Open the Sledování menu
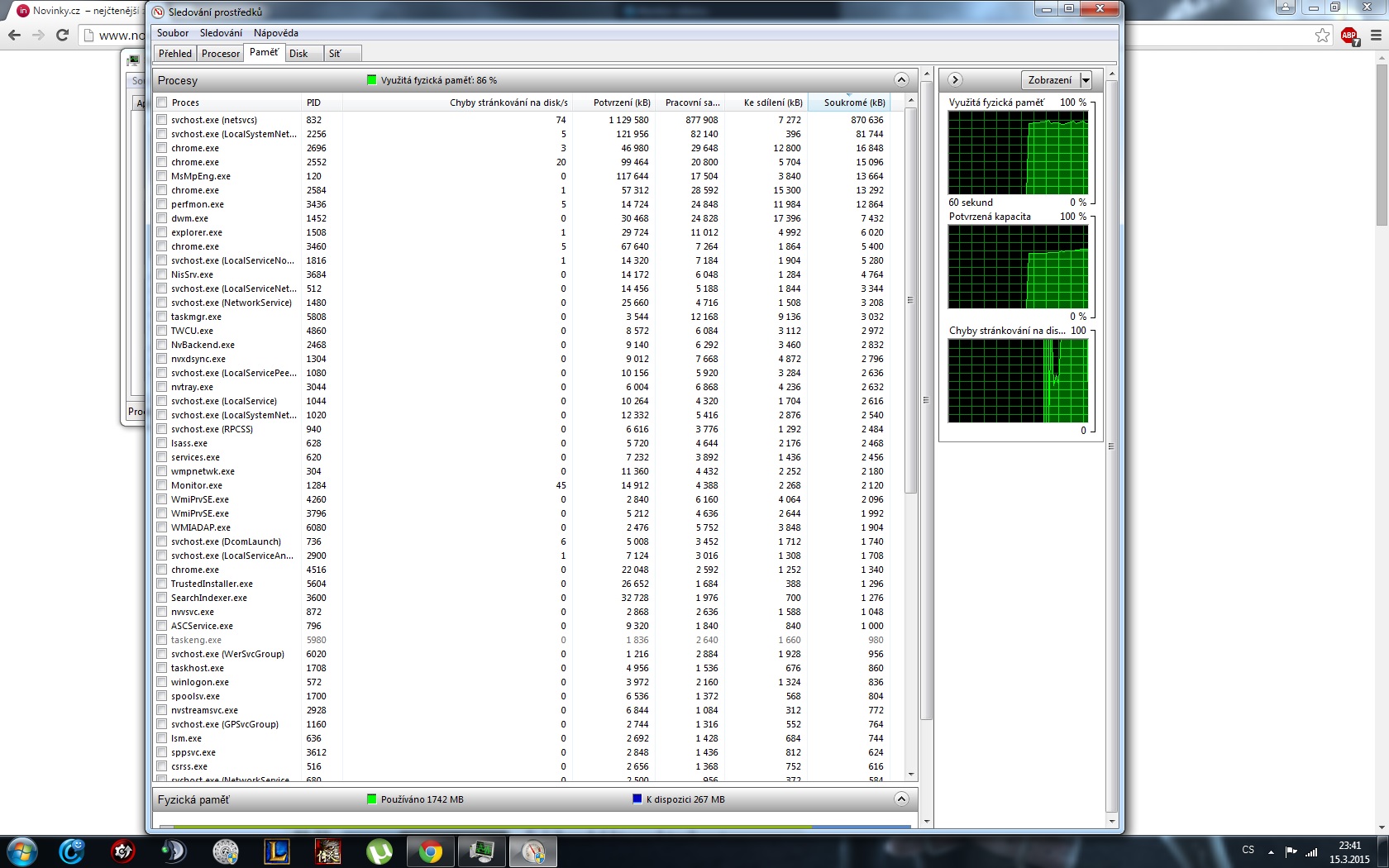The height and width of the screenshot is (868, 1389). click(x=221, y=33)
